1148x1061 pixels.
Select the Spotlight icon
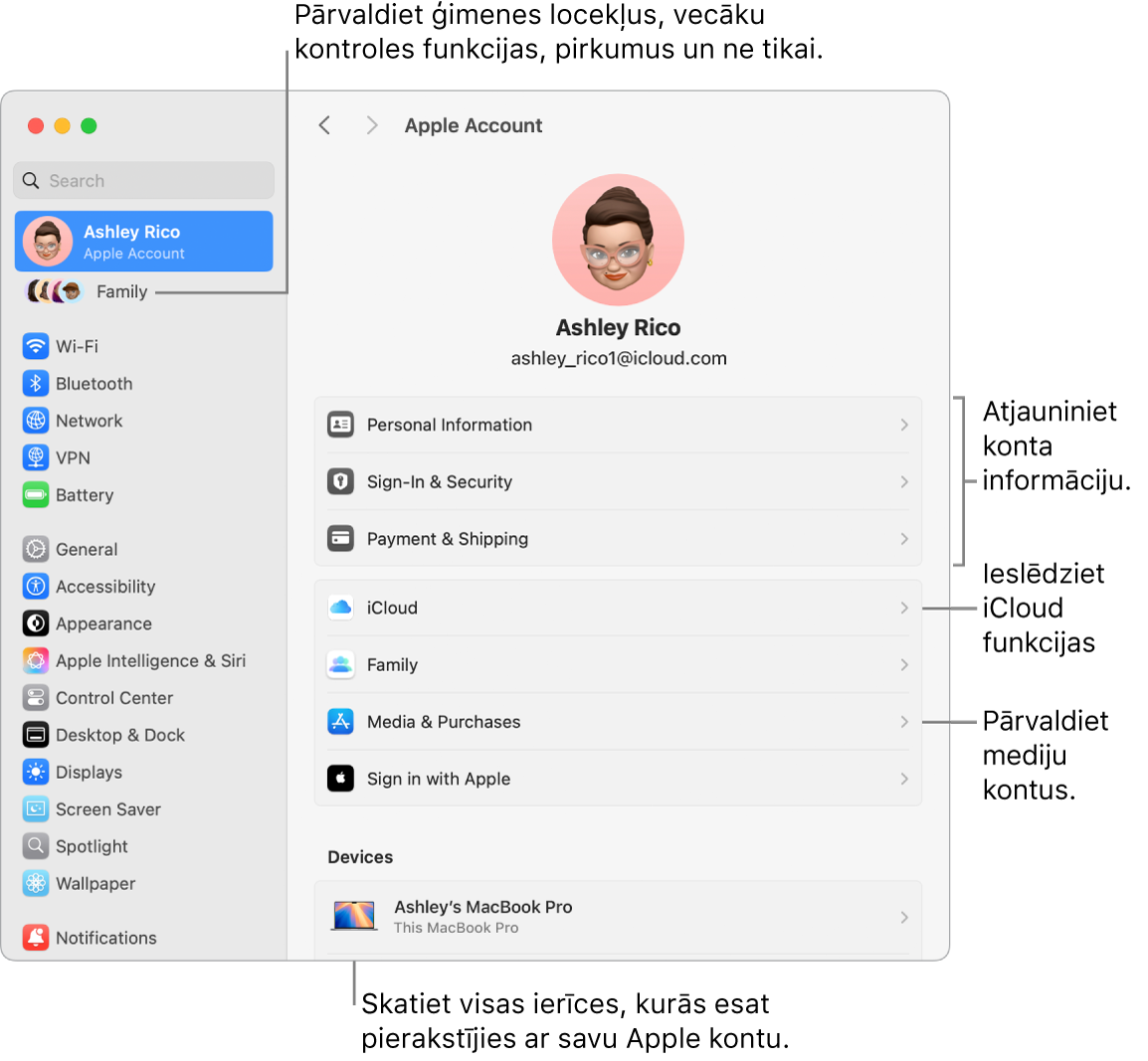click(x=35, y=847)
